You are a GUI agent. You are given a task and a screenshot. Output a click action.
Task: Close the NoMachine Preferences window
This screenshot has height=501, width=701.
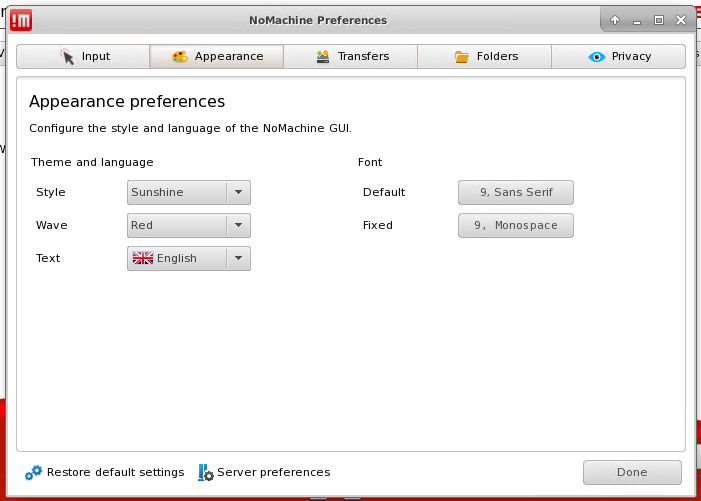point(681,20)
